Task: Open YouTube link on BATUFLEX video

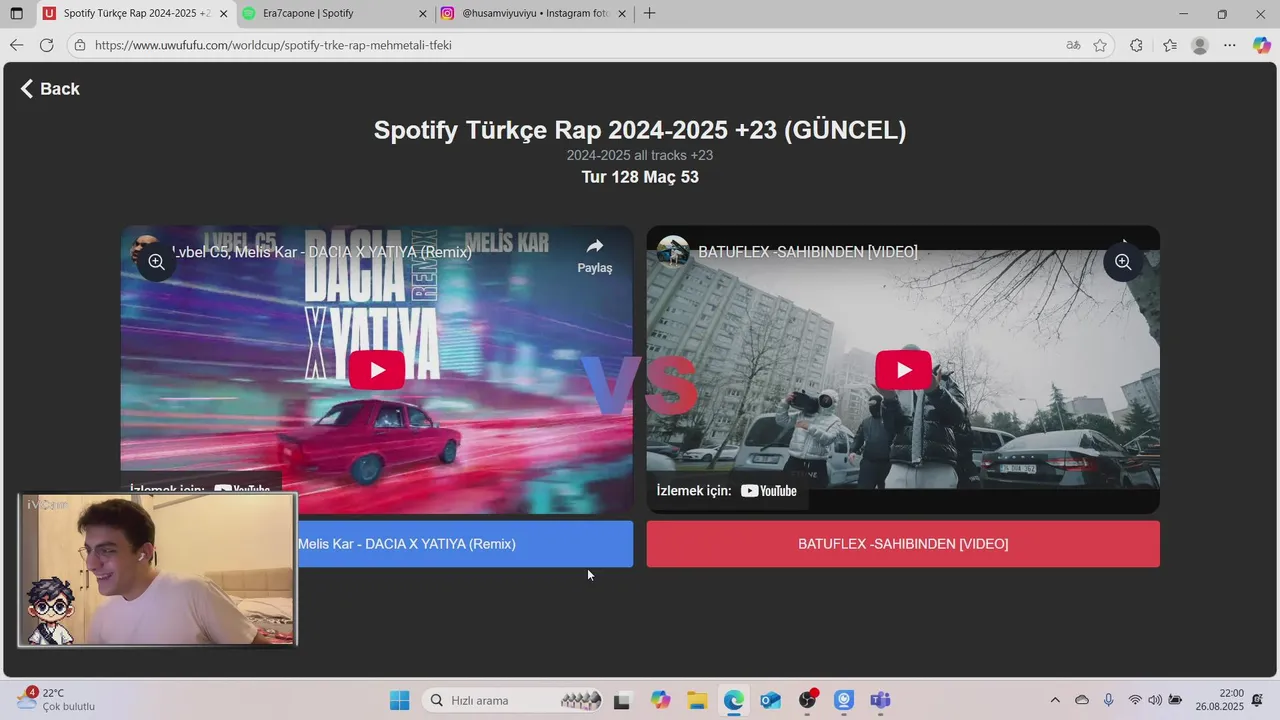Action: (768, 491)
